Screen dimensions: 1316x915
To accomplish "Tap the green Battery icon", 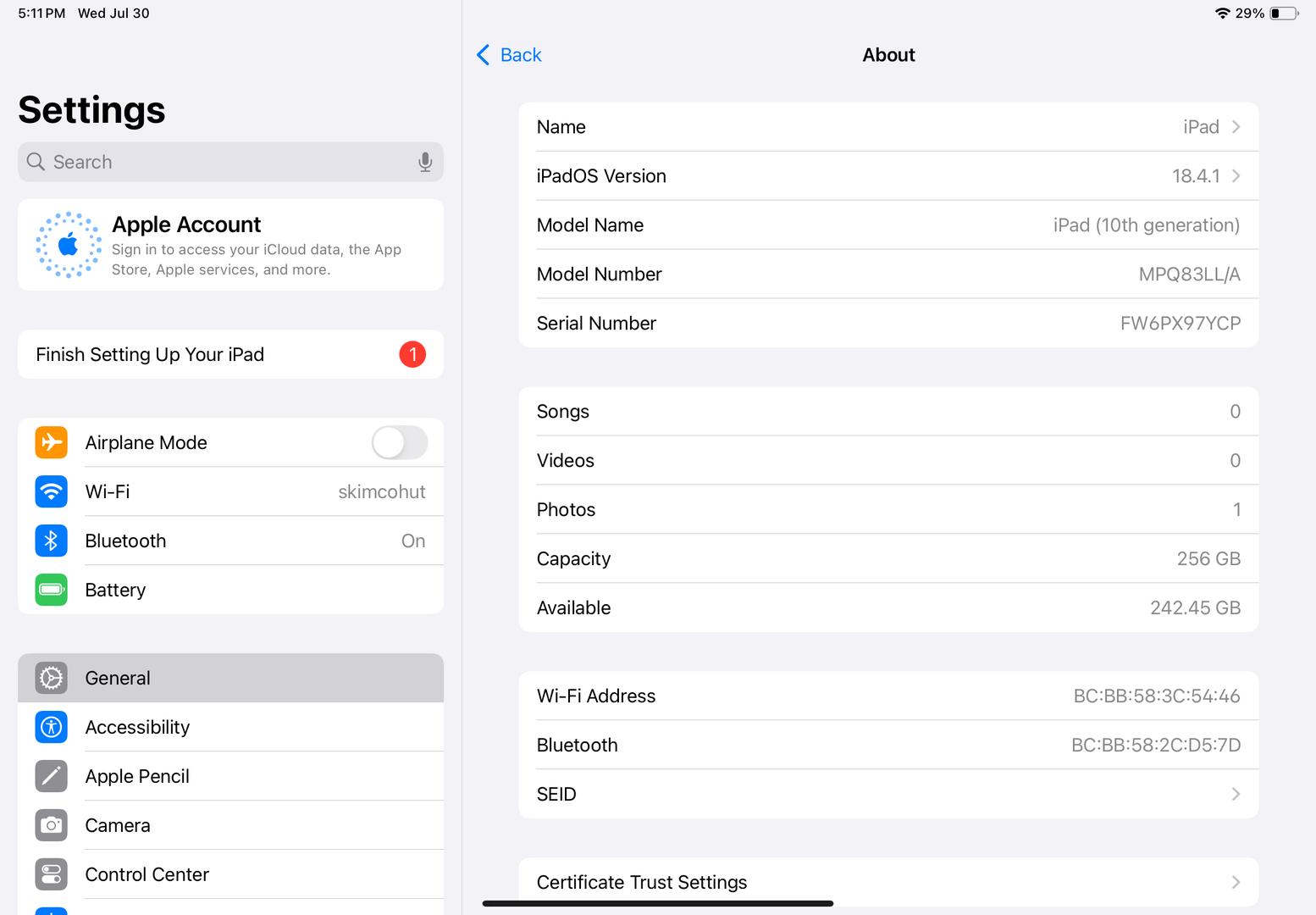I will click(51, 590).
